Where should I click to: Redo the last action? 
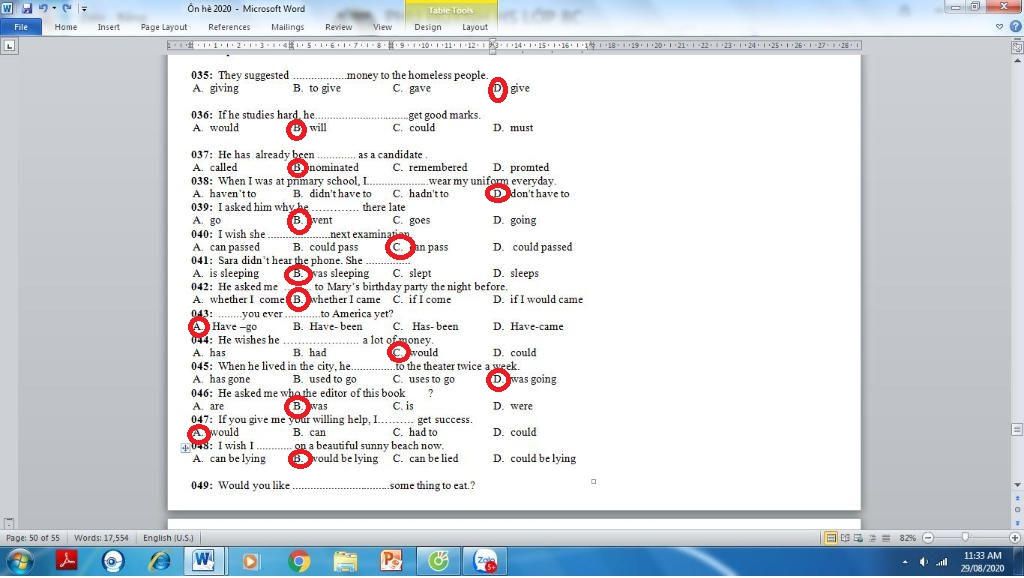click(x=67, y=8)
